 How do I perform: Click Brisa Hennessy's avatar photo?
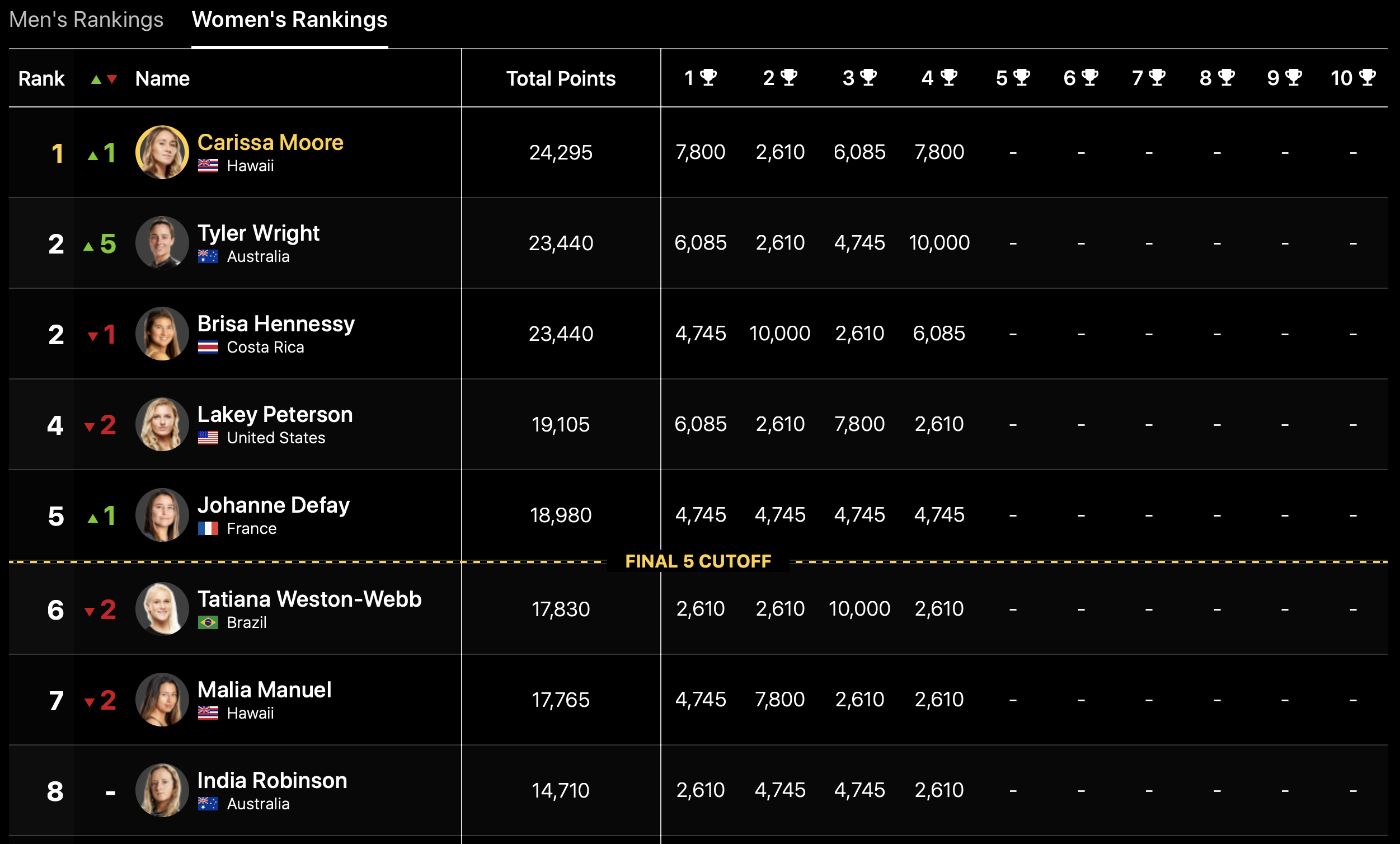162,334
